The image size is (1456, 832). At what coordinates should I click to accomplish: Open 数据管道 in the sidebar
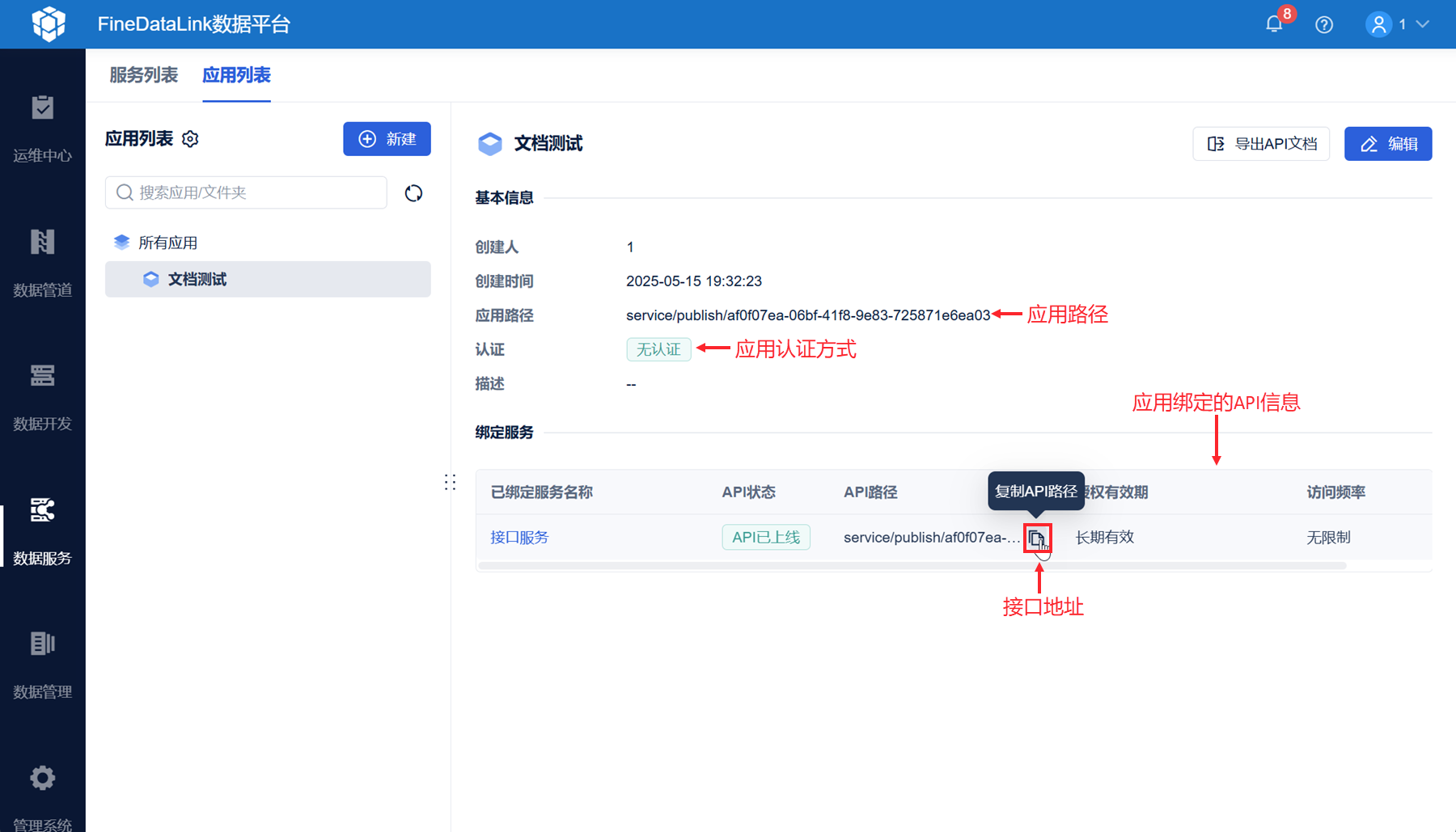42,264
